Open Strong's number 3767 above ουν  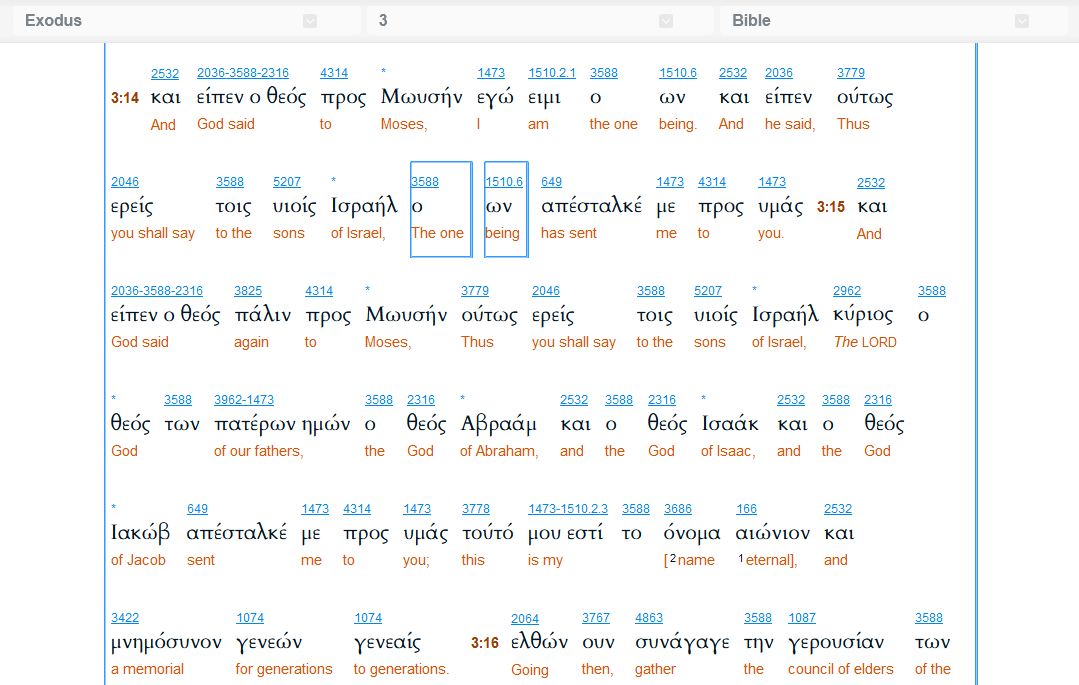(595, 618)
